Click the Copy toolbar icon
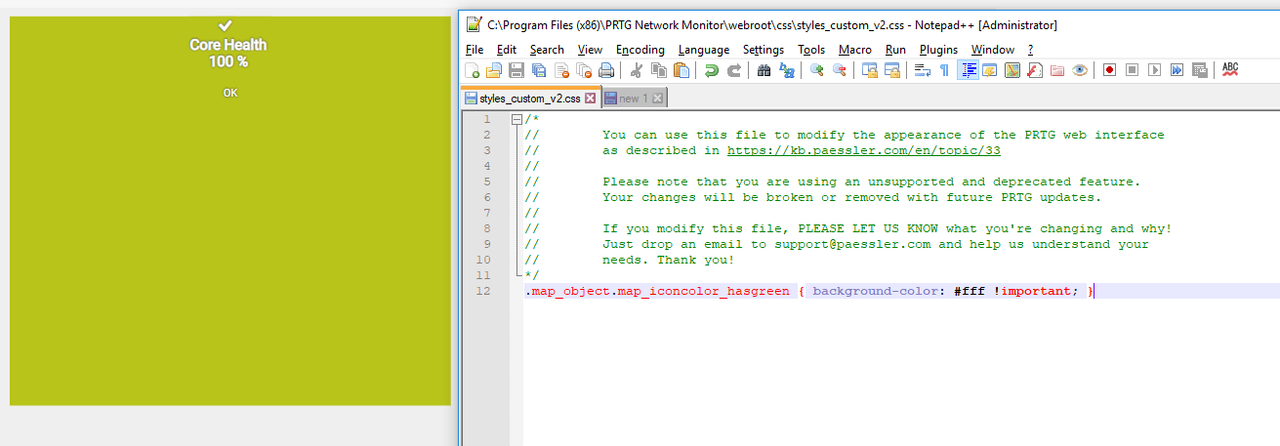The width and height of the screenshot is (1280, 446). (658, 70)
